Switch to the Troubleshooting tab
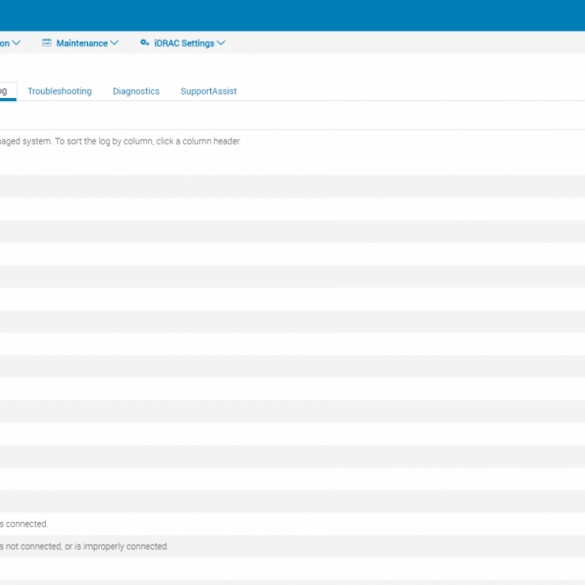Screen dimensions: 585x585 point(60,91)
